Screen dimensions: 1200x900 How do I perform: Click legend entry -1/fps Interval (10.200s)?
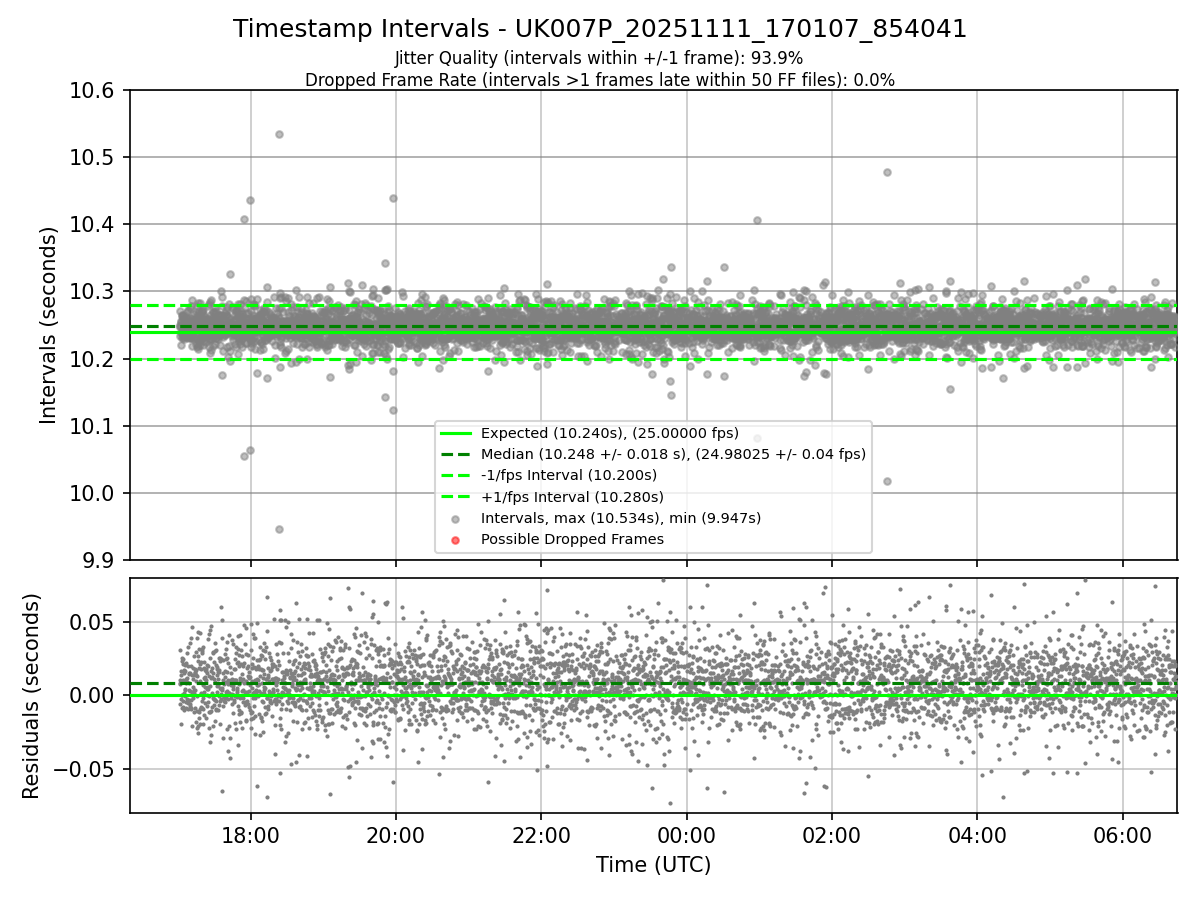tap(569, 475)
